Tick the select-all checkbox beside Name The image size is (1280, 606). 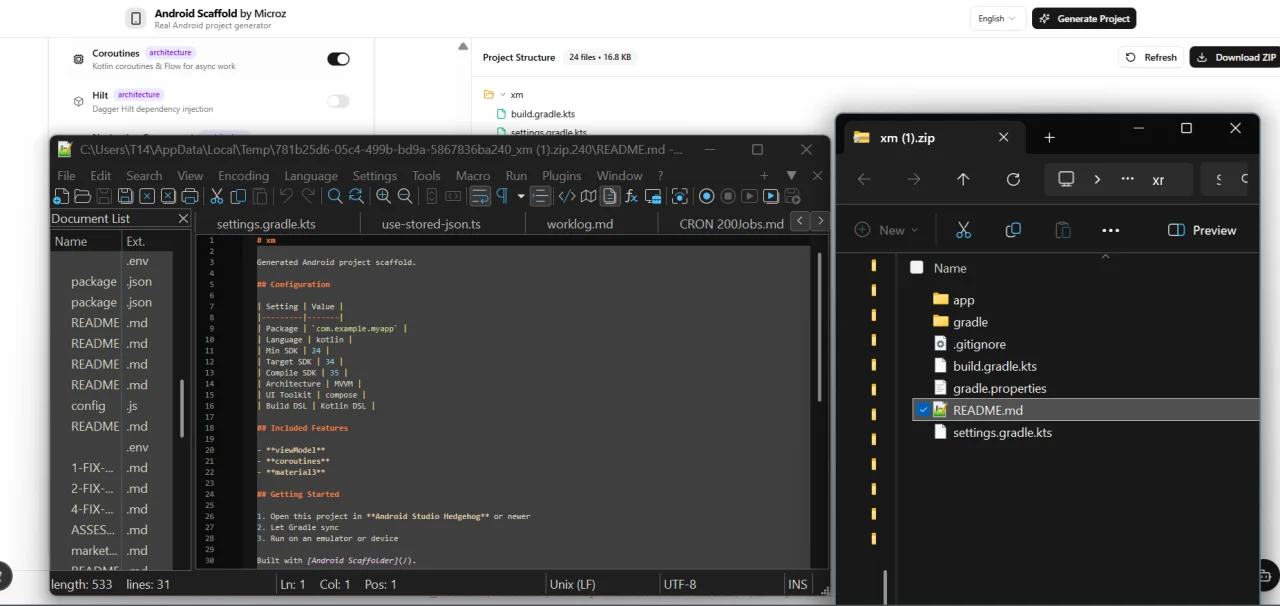tap(917, 267)
